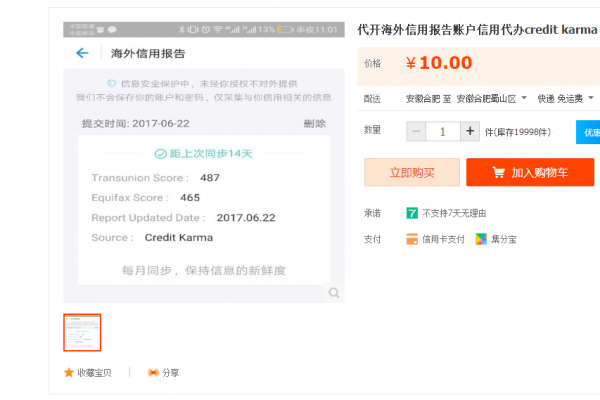The height and width of the screenshot is (400, 600).
Task: Click the 信用卡支付 credit card icon
Action: (x=412, y=239)
